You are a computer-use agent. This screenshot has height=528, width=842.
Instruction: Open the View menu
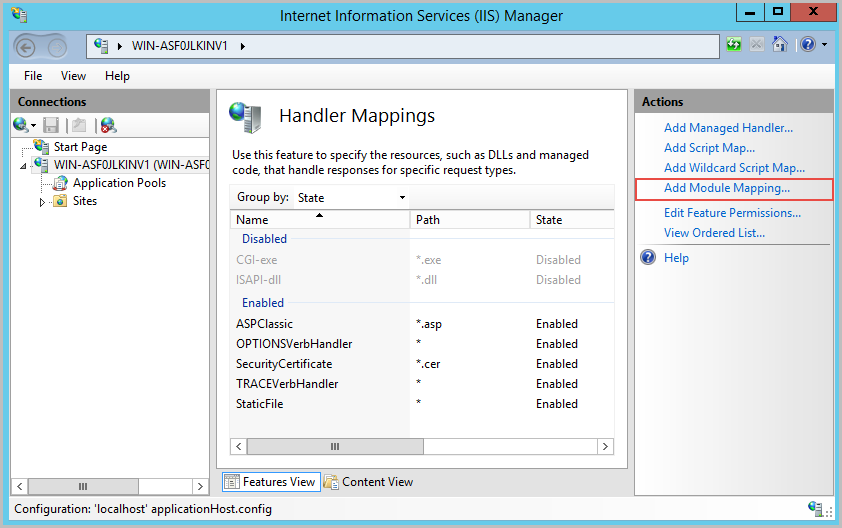coord(73,76)
